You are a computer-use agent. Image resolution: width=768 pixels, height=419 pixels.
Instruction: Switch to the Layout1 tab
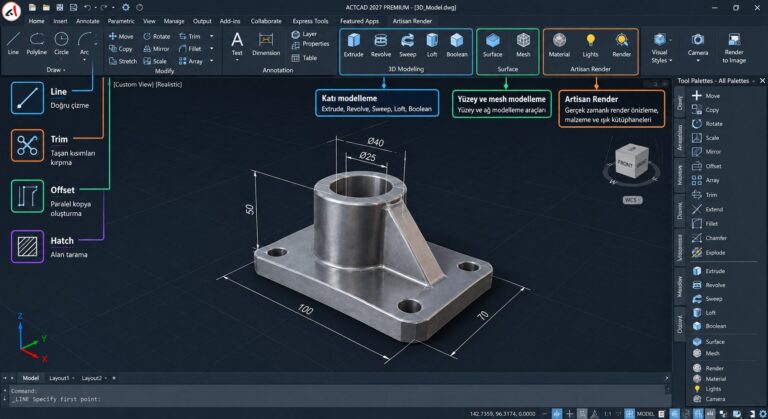tap(59, 378)
